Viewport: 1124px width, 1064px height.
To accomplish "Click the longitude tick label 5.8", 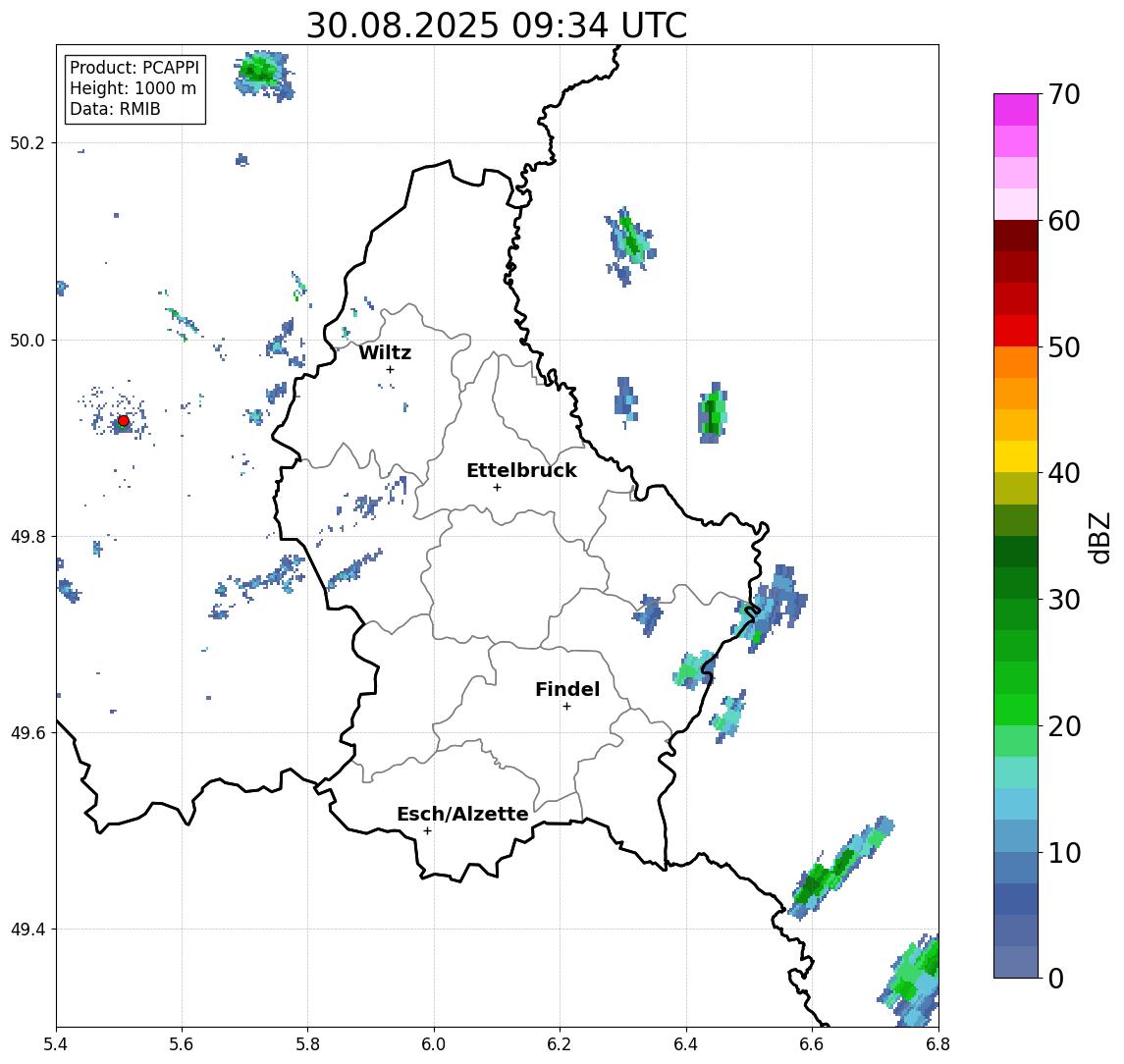I will (x=308, y=1044).
